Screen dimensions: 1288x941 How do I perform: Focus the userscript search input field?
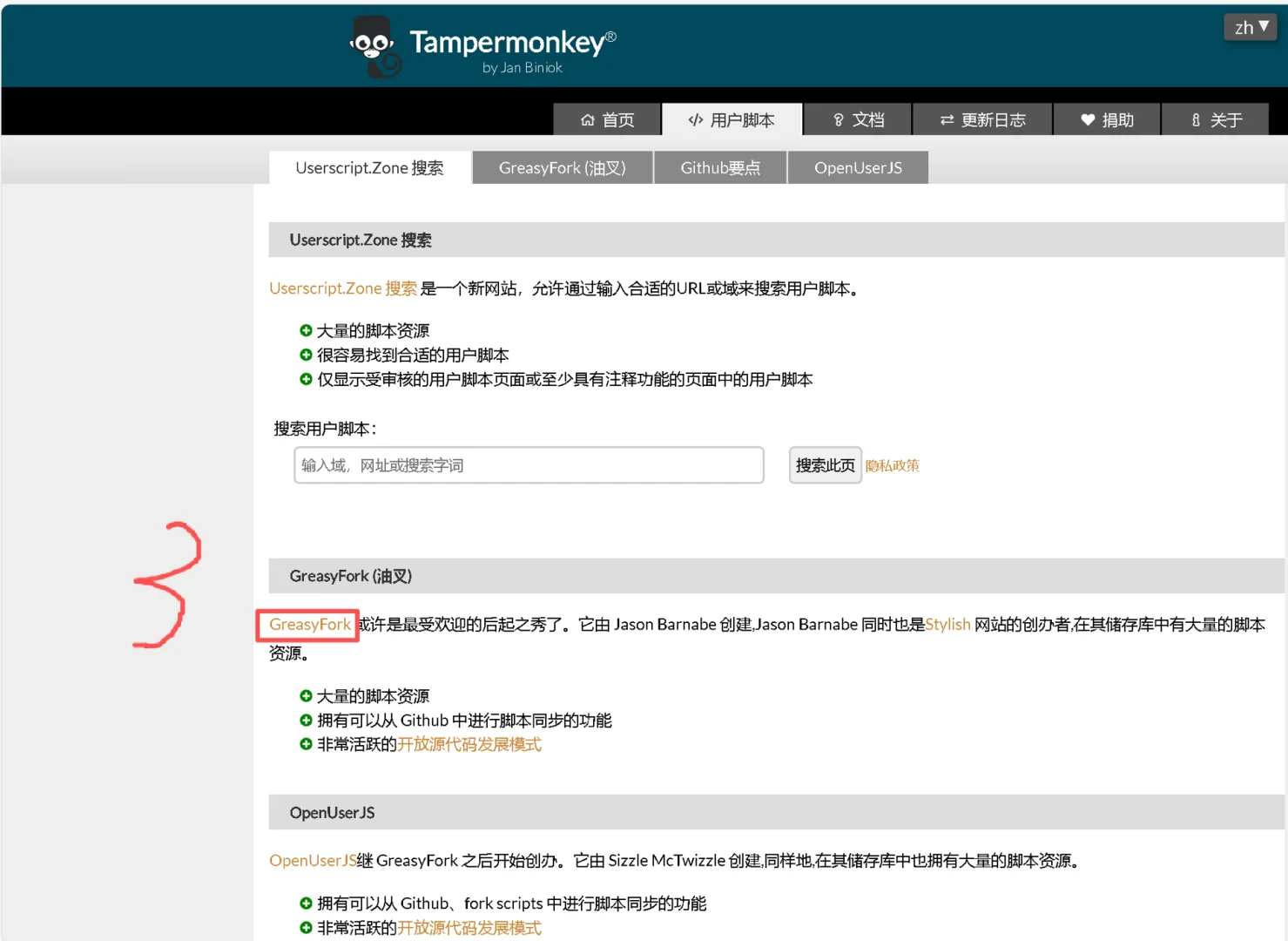coord(529,465)
